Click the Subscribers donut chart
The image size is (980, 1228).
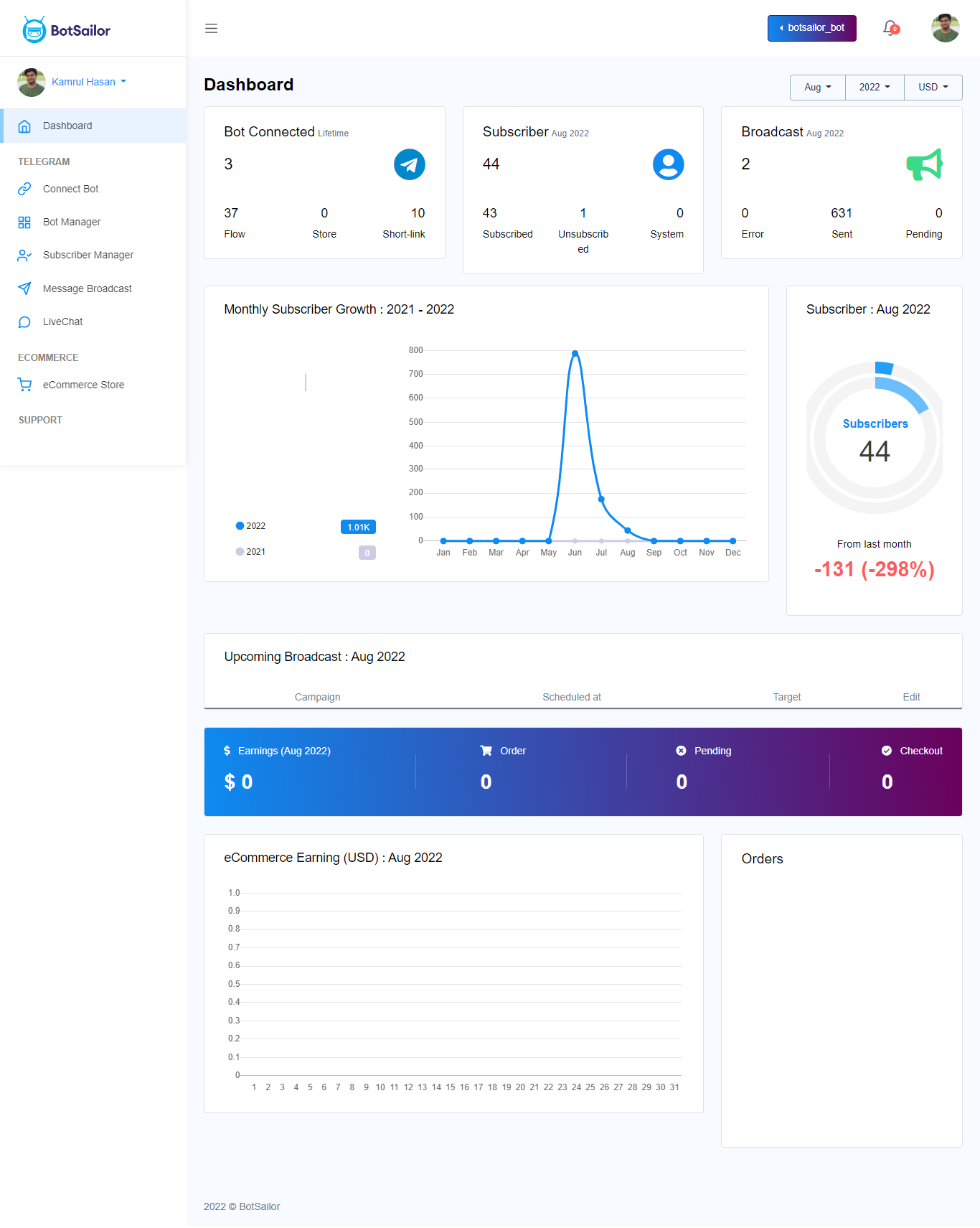pos(875,438)
